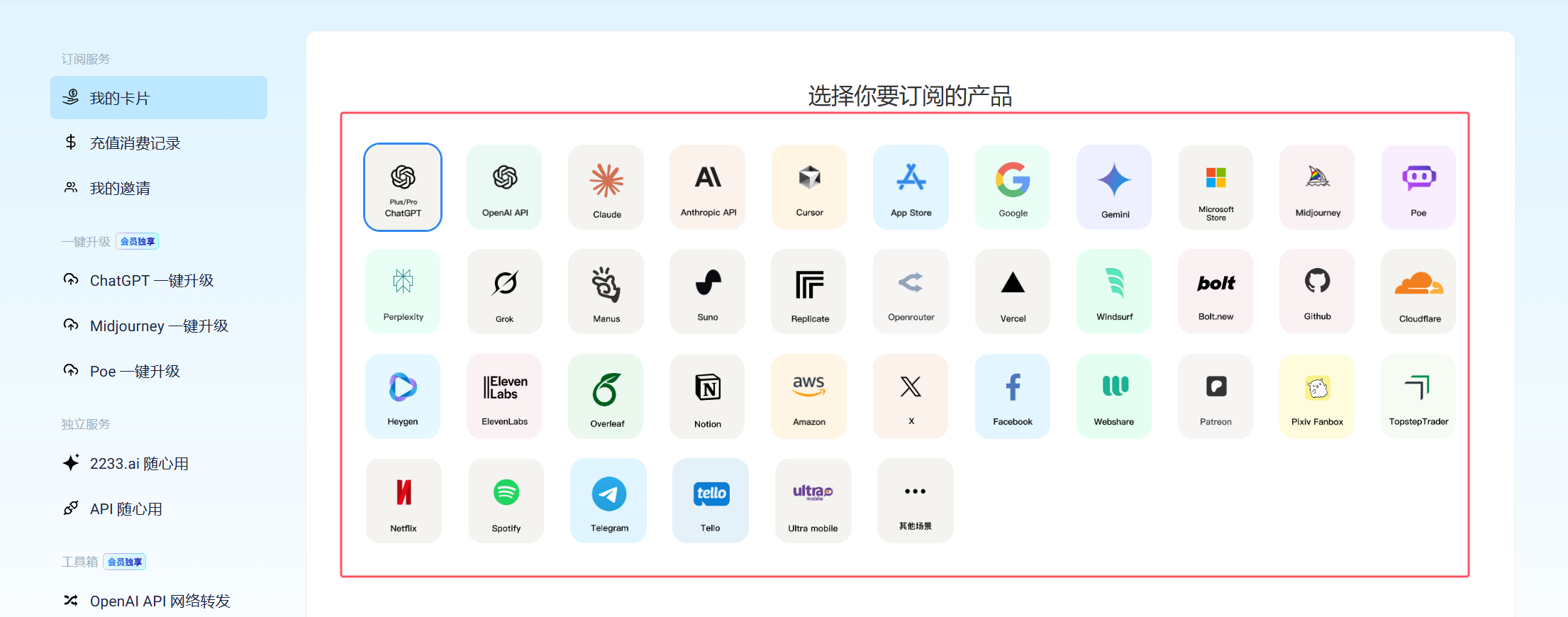Screen dimensions: 1568x617
Task: Open 我的卡片 in the sidebar
Action: point(159,98)
